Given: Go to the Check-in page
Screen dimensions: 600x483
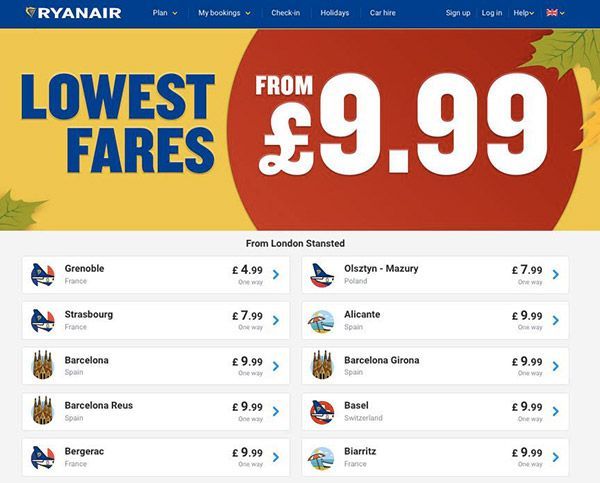Looking at the screenshot, I should (x=285, y=13).
